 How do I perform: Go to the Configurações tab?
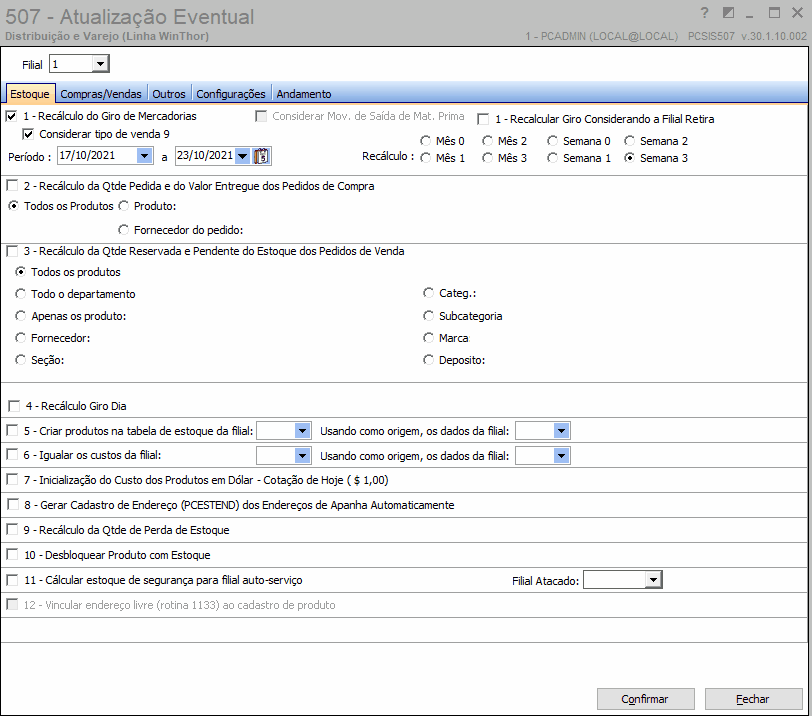[231, 94]
